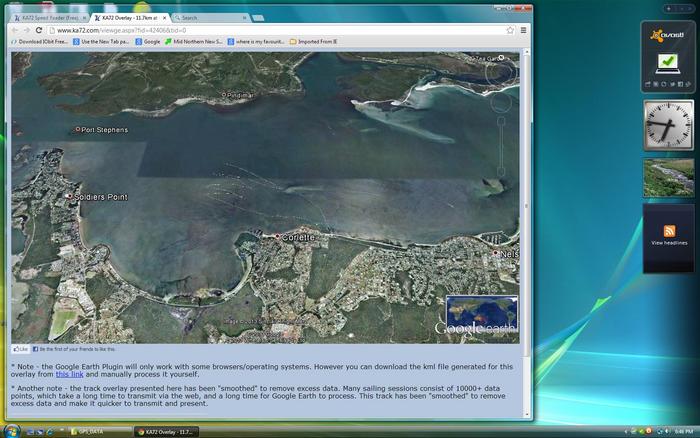700x438 pixels.
Task: Click the browser back arrow button
Action: 14,30
